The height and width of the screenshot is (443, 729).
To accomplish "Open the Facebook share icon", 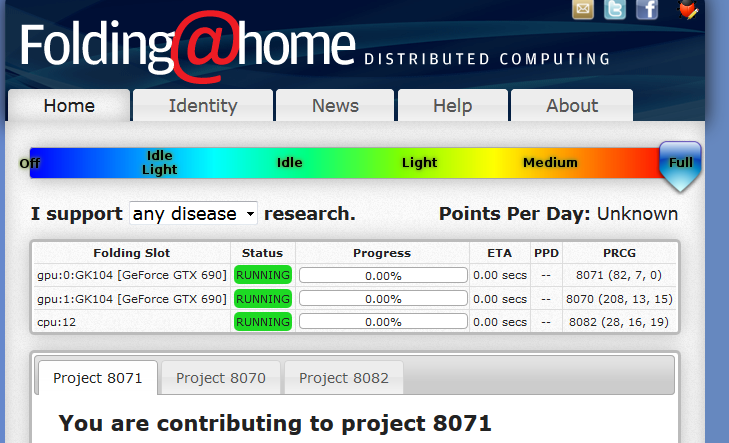I will [x=647, y=9].
